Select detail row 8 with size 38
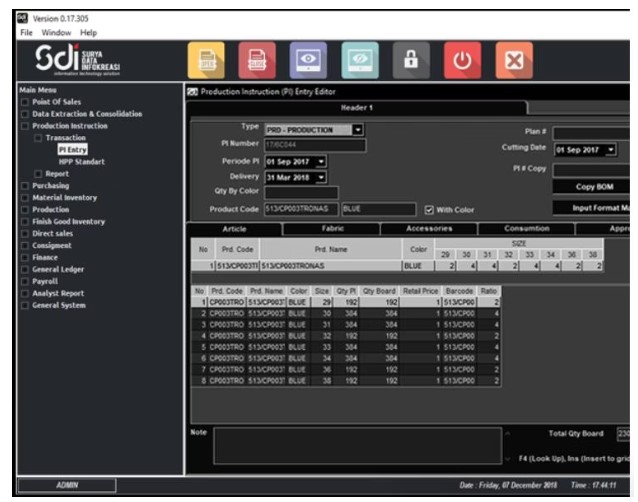The image size is (638, 502). click(x=346, y=381)
